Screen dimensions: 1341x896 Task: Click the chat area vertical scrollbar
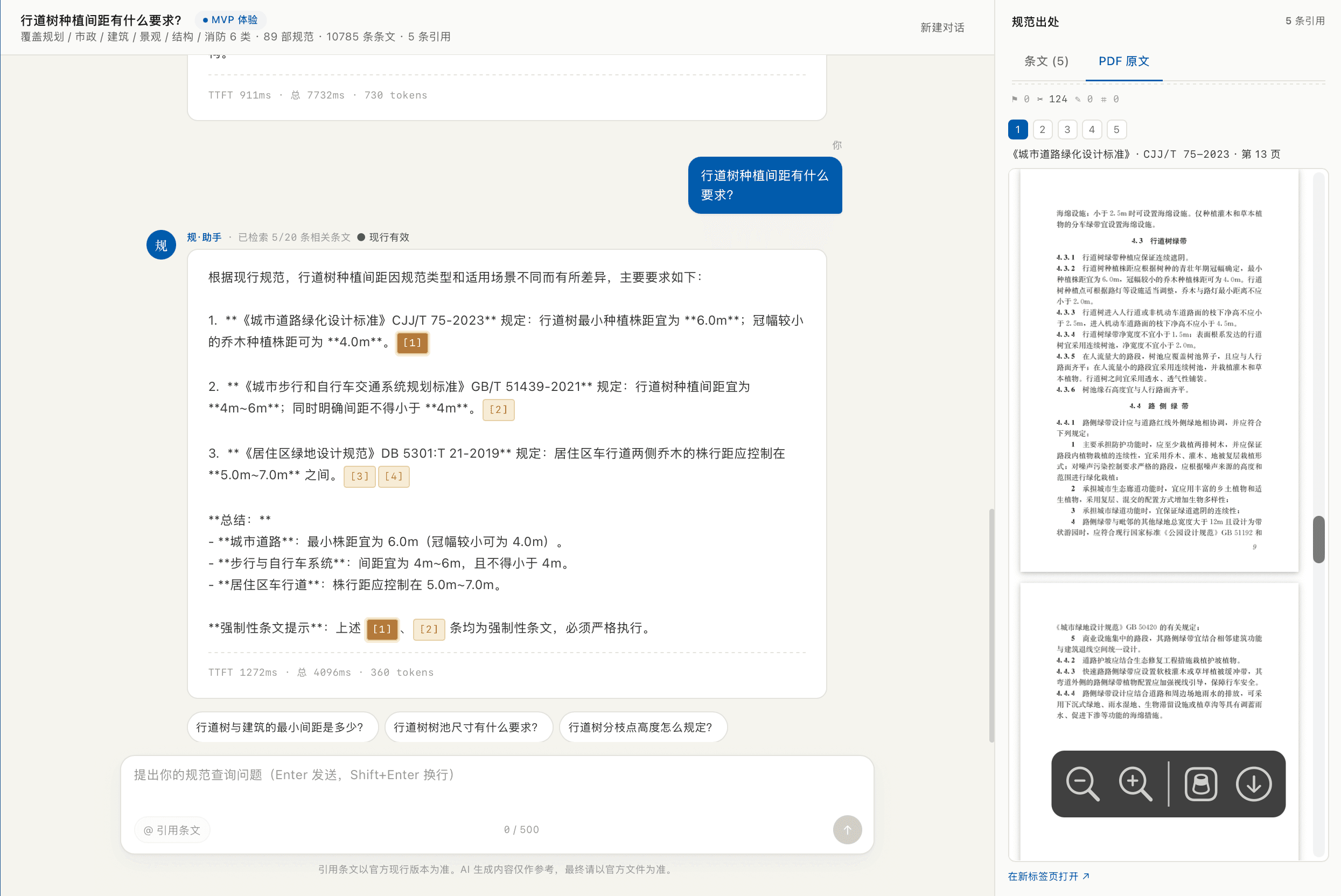point(991,626)
